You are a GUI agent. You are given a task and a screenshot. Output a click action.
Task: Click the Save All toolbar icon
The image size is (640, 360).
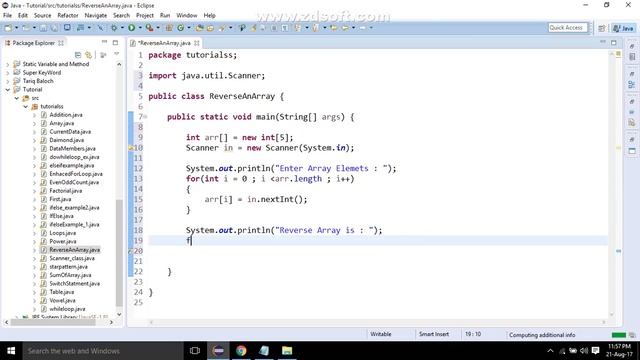pos(53,28)
